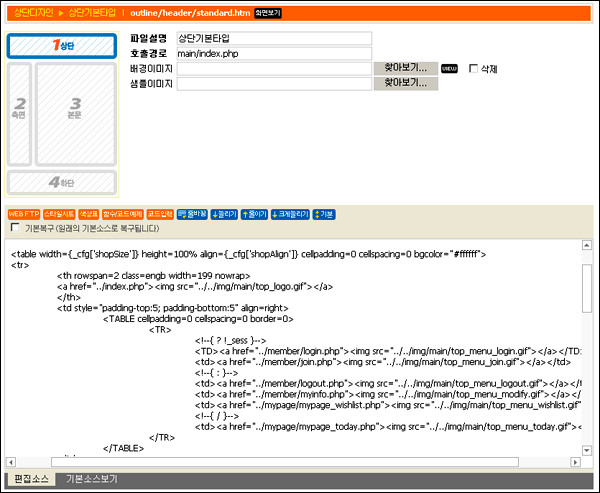Screen dimensions: 600x493
Task: Switch to the 기본소스보기 tab
Action: pyautogui.click(x=91, y=479)
